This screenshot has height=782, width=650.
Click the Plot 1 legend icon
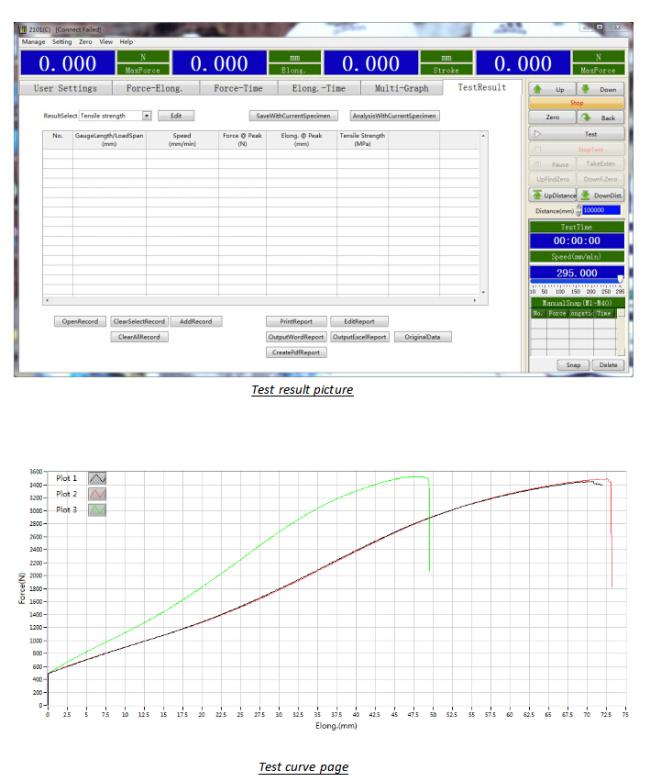98,480
